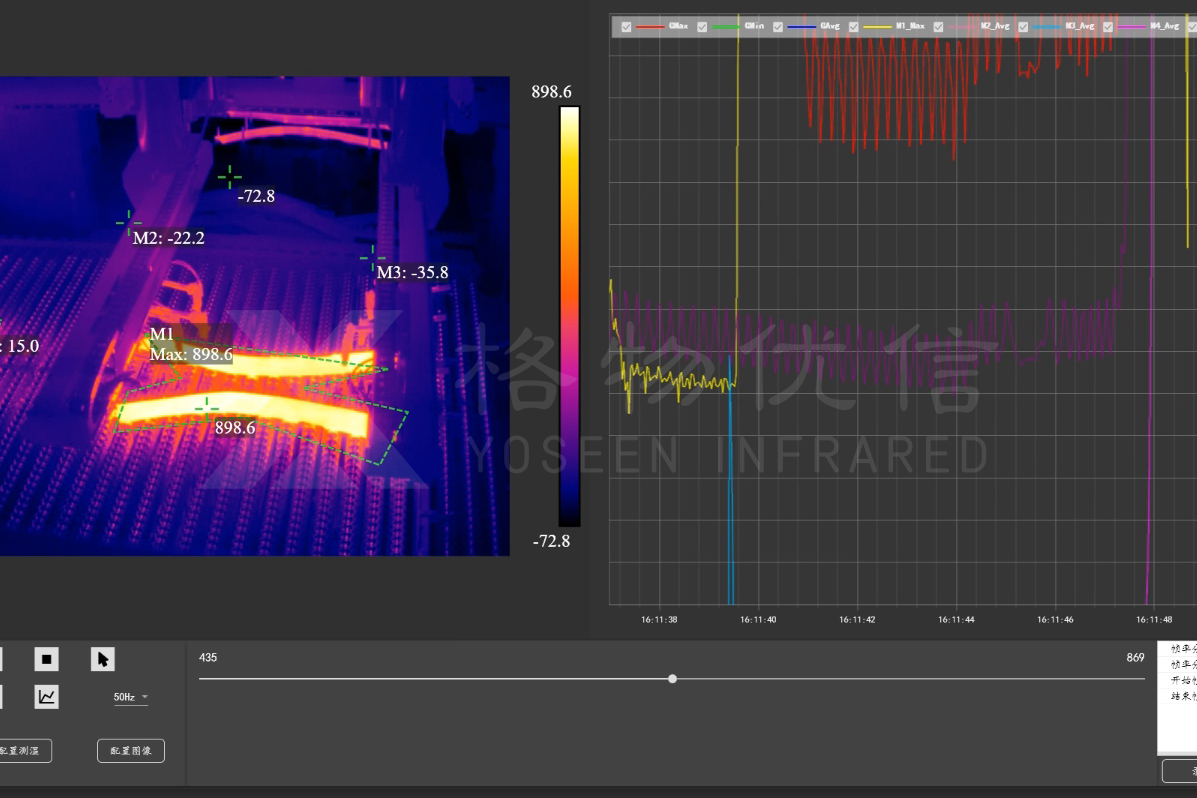Click the 配置测温 button

pos(22,750)
